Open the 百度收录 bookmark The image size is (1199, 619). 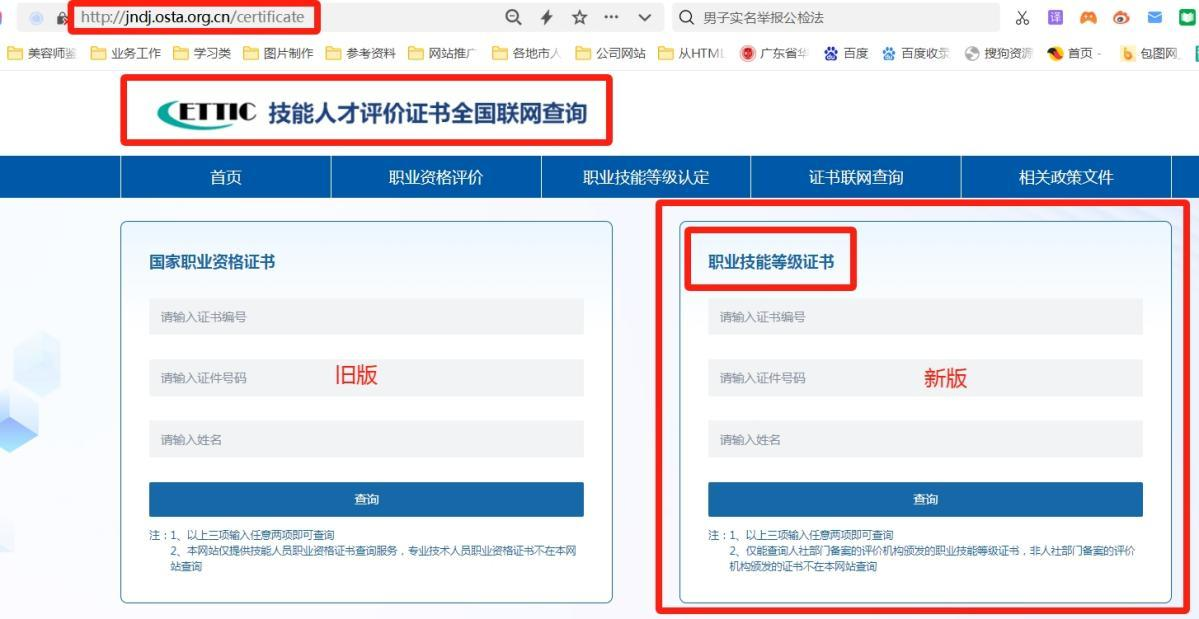coord(915,53)
